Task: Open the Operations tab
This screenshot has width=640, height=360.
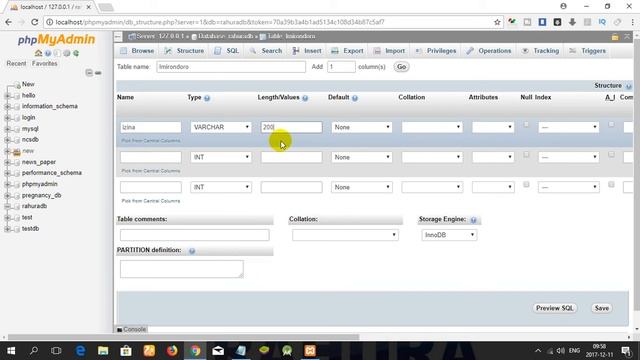Action: [x=489, y=51]
